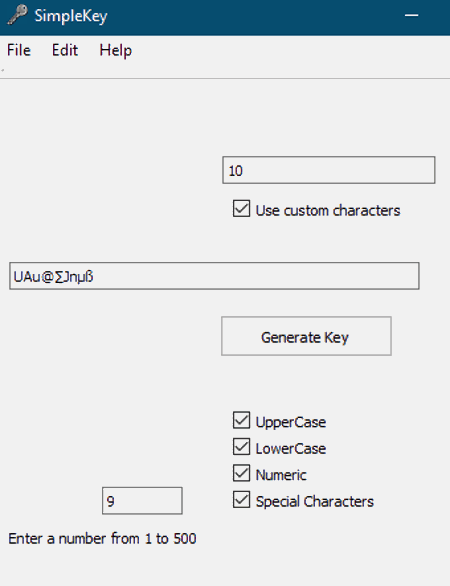Untick the Numeric checkbox box
The image size is (450, 586).
point(241,473)
